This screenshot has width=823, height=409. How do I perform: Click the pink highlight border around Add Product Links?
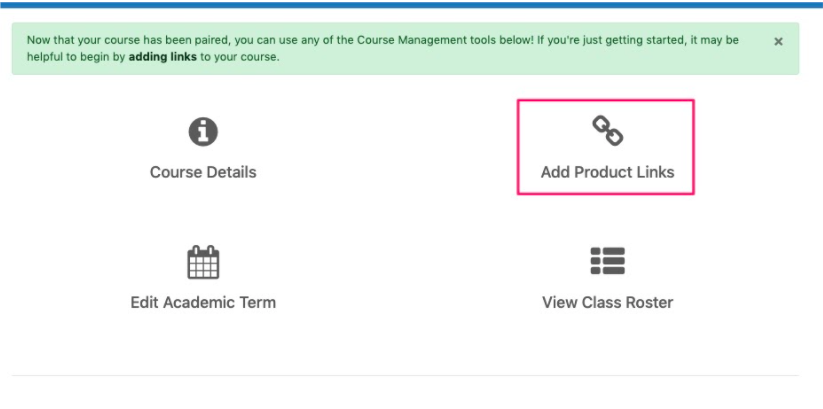pyautogui.click(x=606, y=100)
